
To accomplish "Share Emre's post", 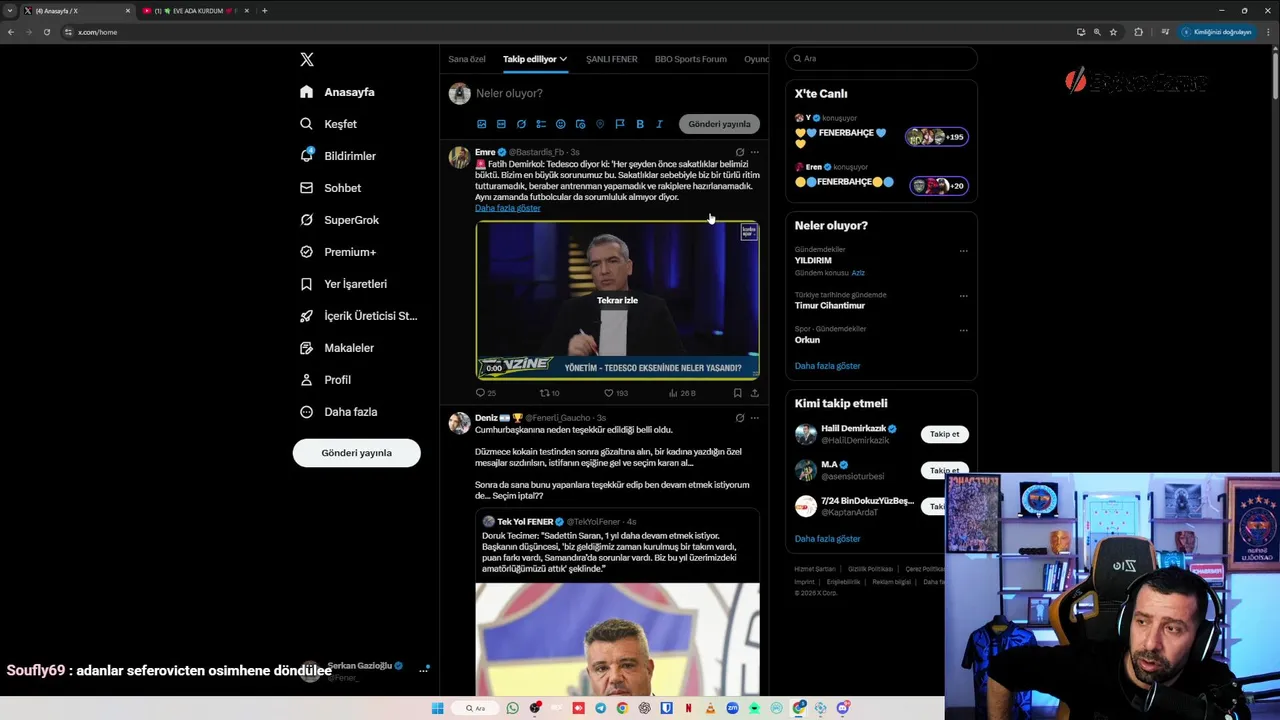I will [754, 393].
